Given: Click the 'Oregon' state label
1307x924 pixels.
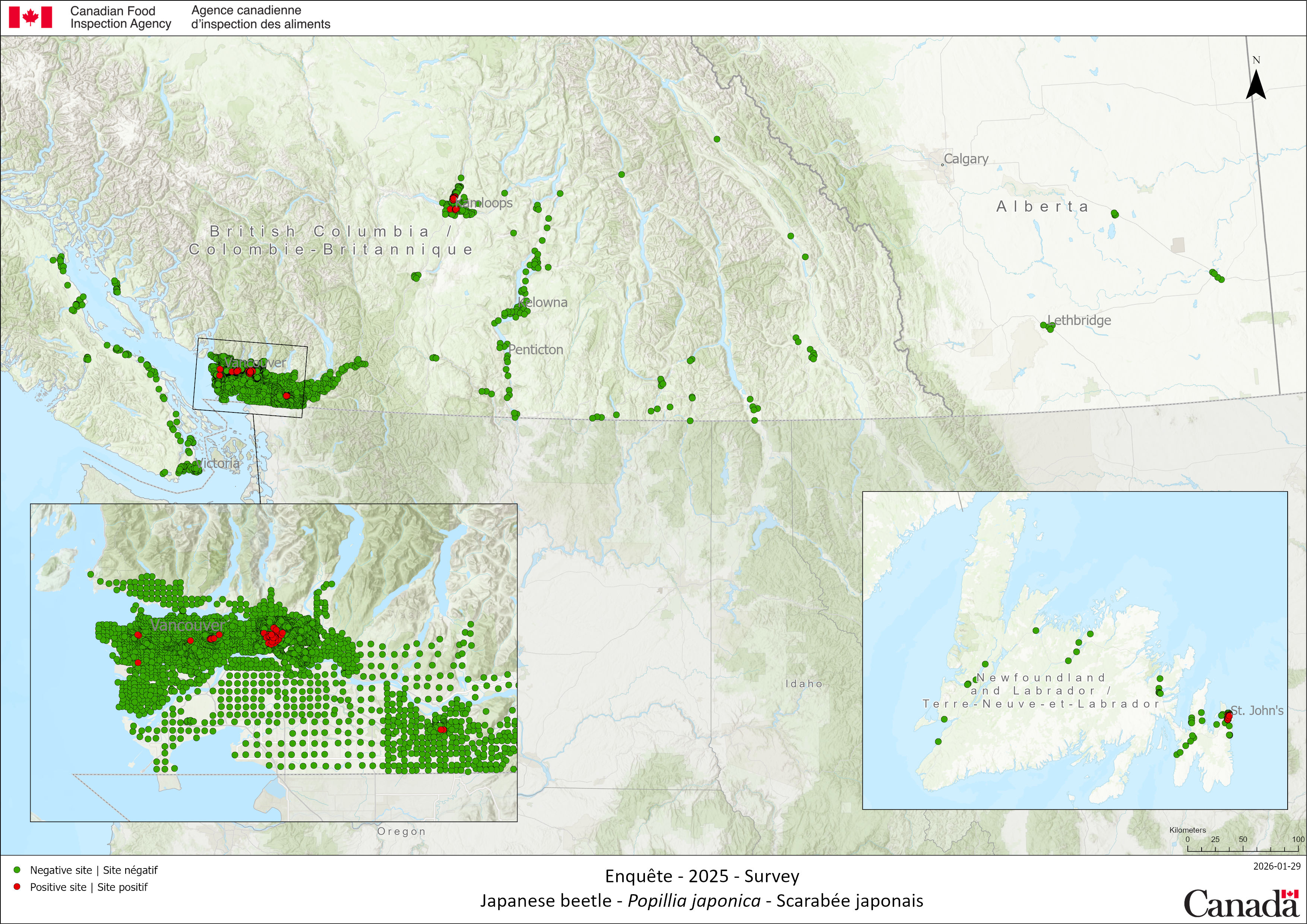Looking at the screenshot, I should [x=401, y=831].
